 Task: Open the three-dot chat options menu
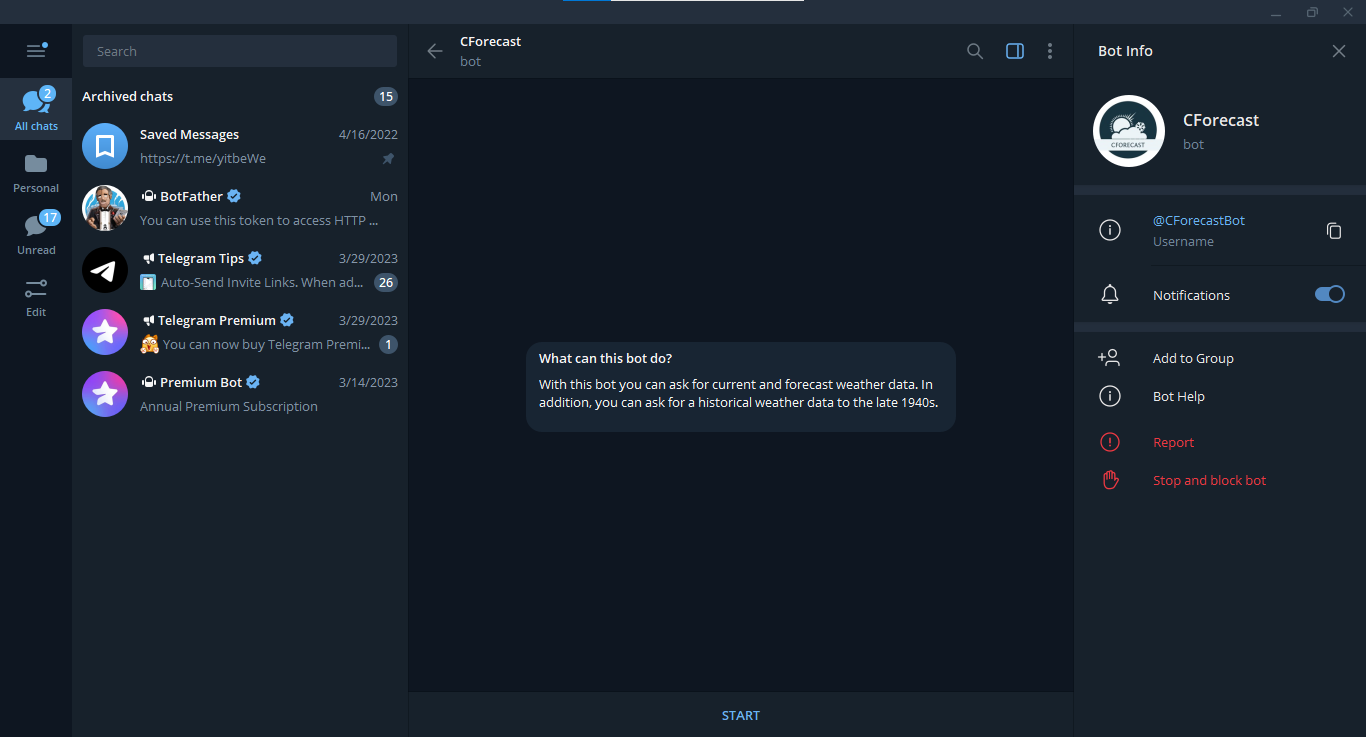click(x=1050, y=50)
